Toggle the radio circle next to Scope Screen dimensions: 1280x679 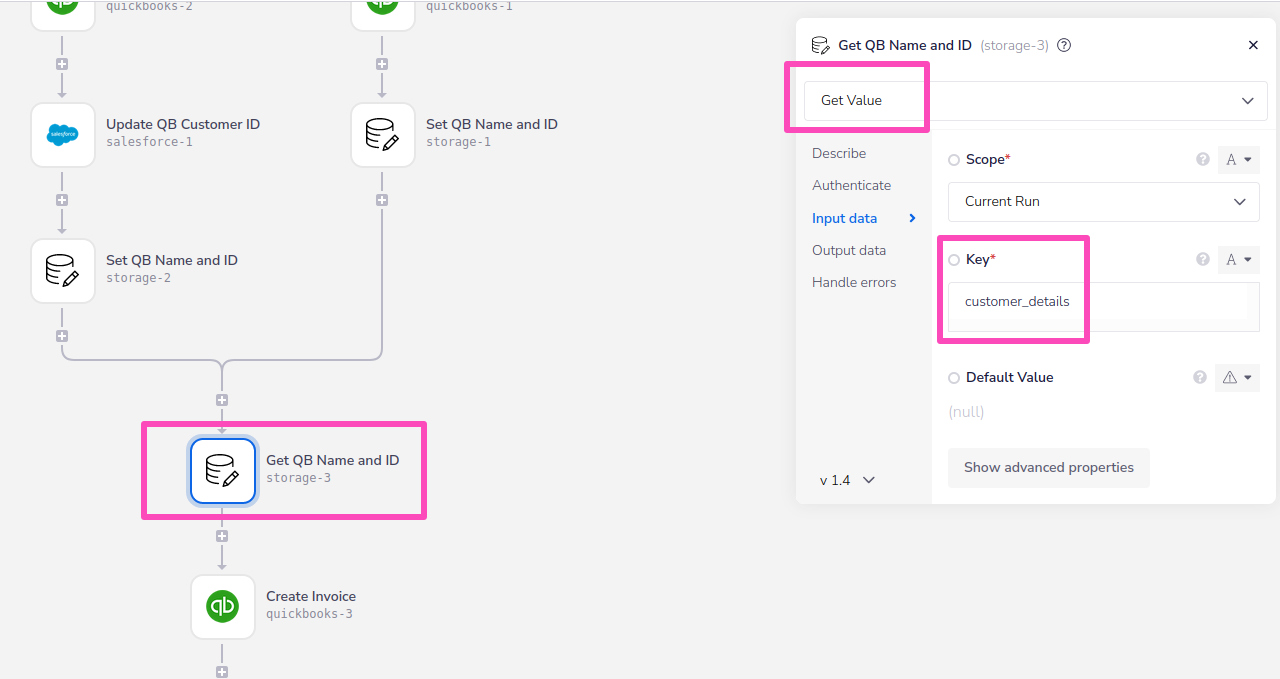click(x=954, y=160)
